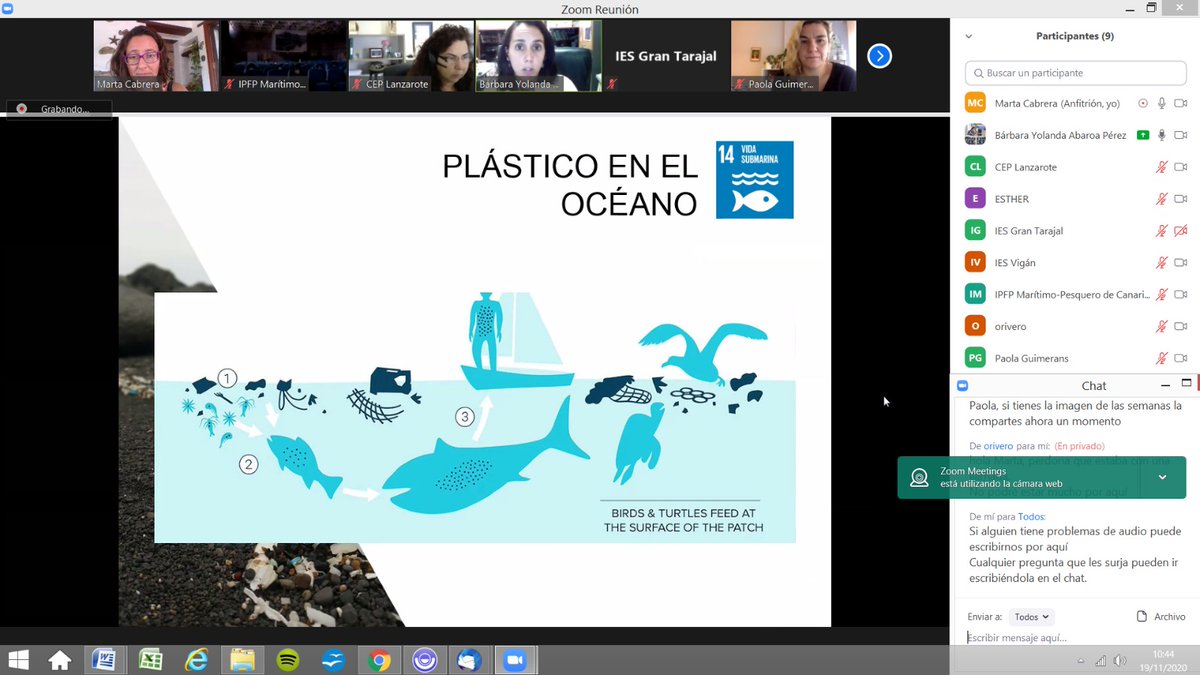
Task: Click ESTHER's muted microphone icon
Action: 1161,199
